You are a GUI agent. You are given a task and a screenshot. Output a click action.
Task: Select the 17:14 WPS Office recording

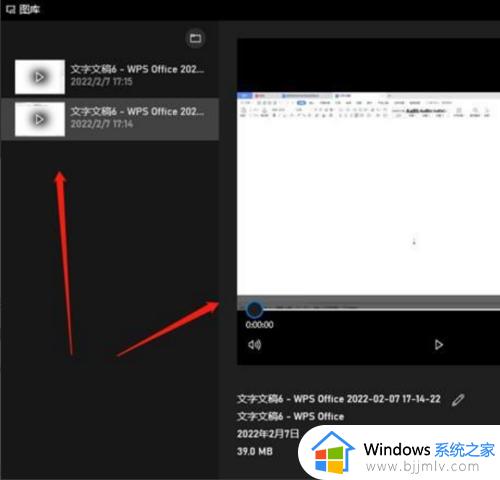[110, 119]
